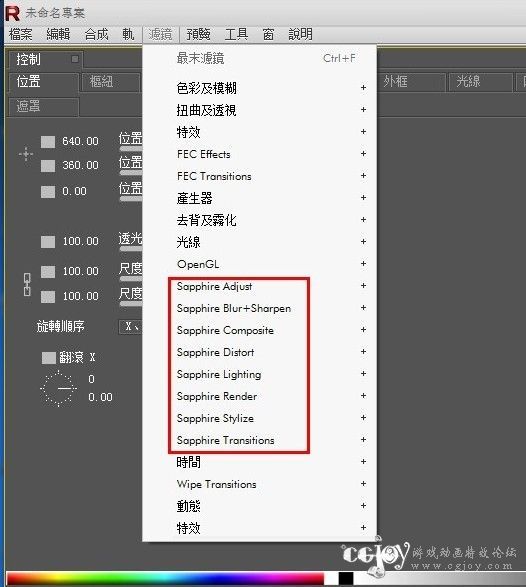Expand the 扭曲及透視 submenu
526x587 pixels.
pyautogui.click(x=259, y=110)
